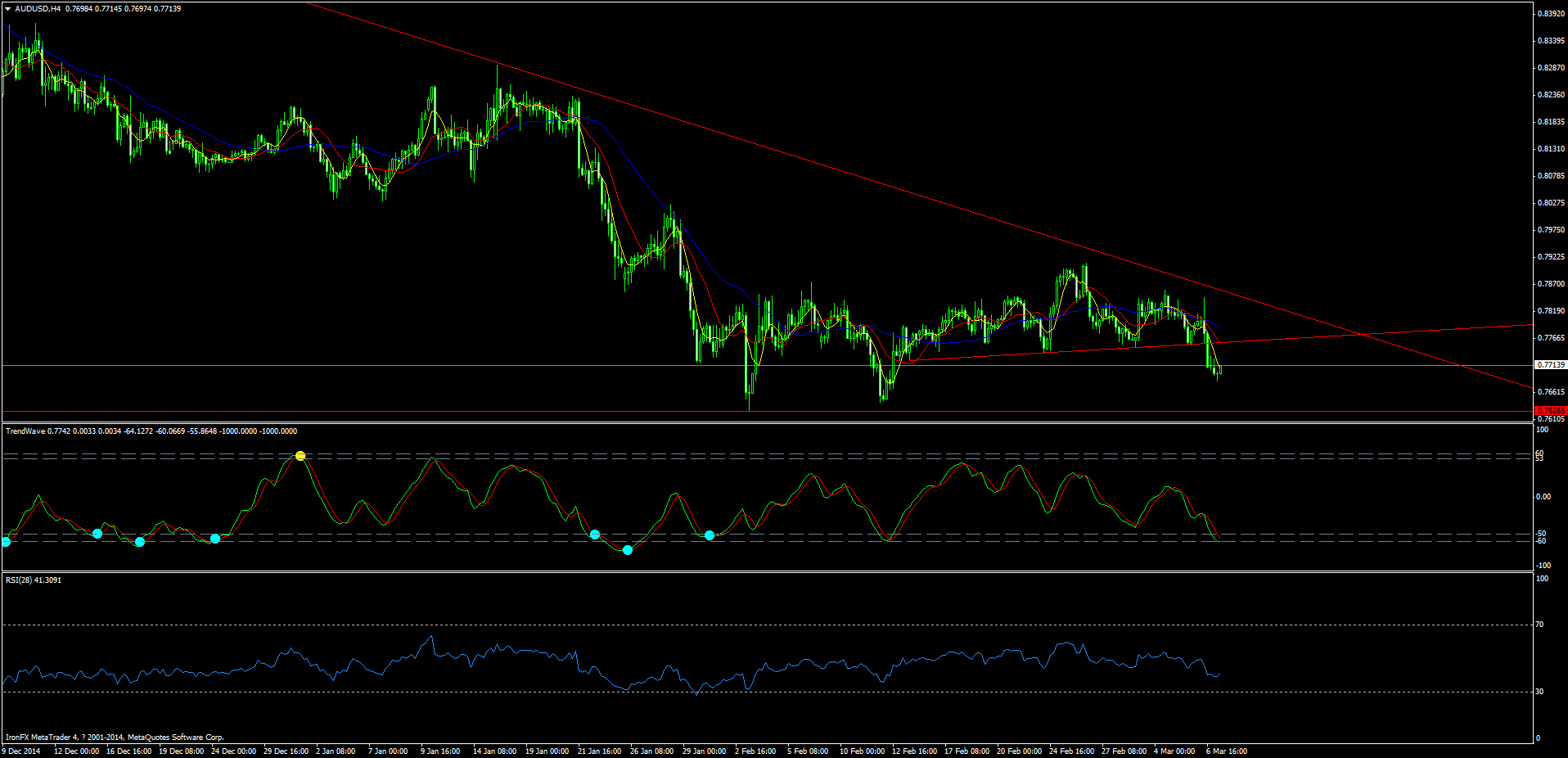Viewport: 1568px width, 758px height.
Task: Click the TrendWave indicator label
Action: click(x=25, y=431)
